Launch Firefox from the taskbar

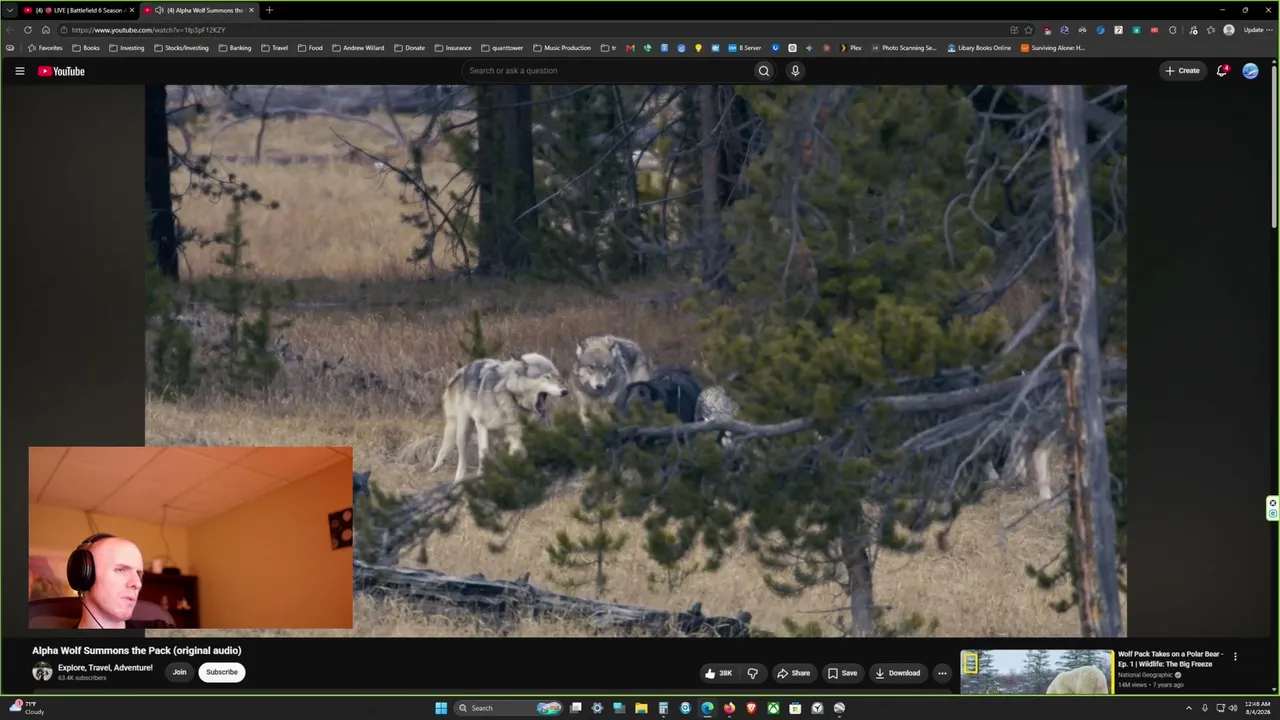[729, 708]
